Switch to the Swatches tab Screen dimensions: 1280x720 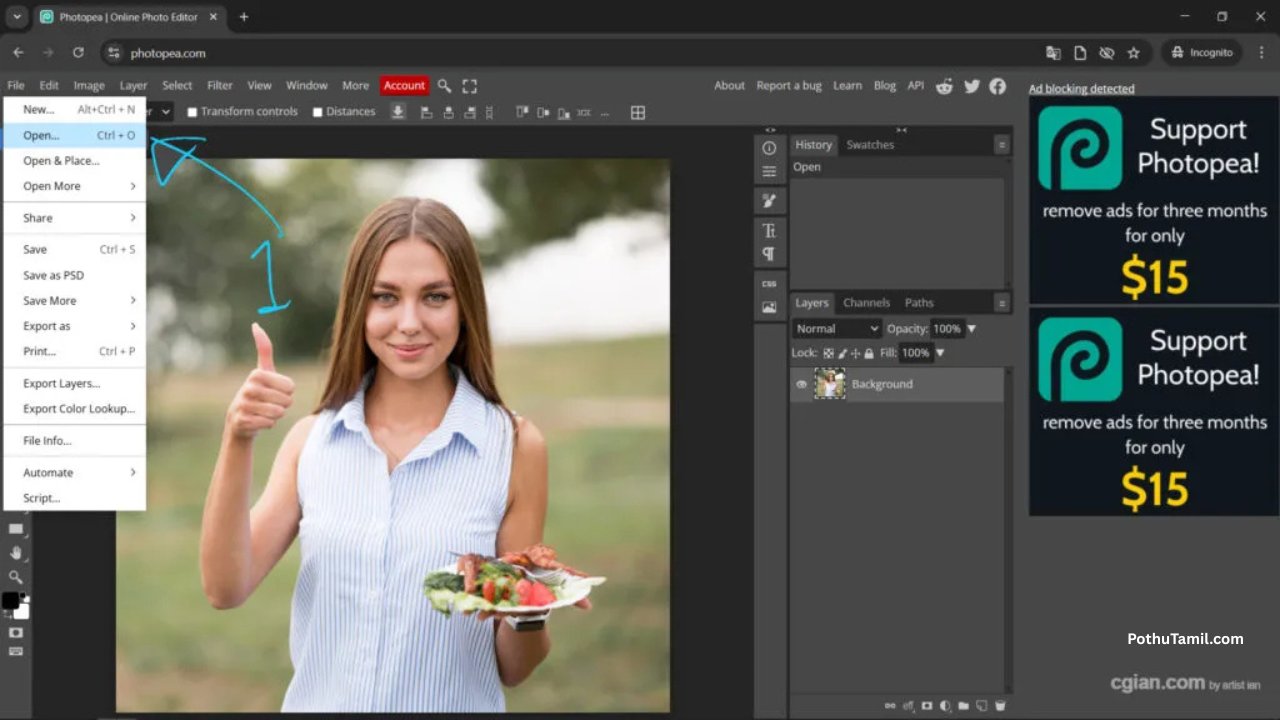coord(870,145)
